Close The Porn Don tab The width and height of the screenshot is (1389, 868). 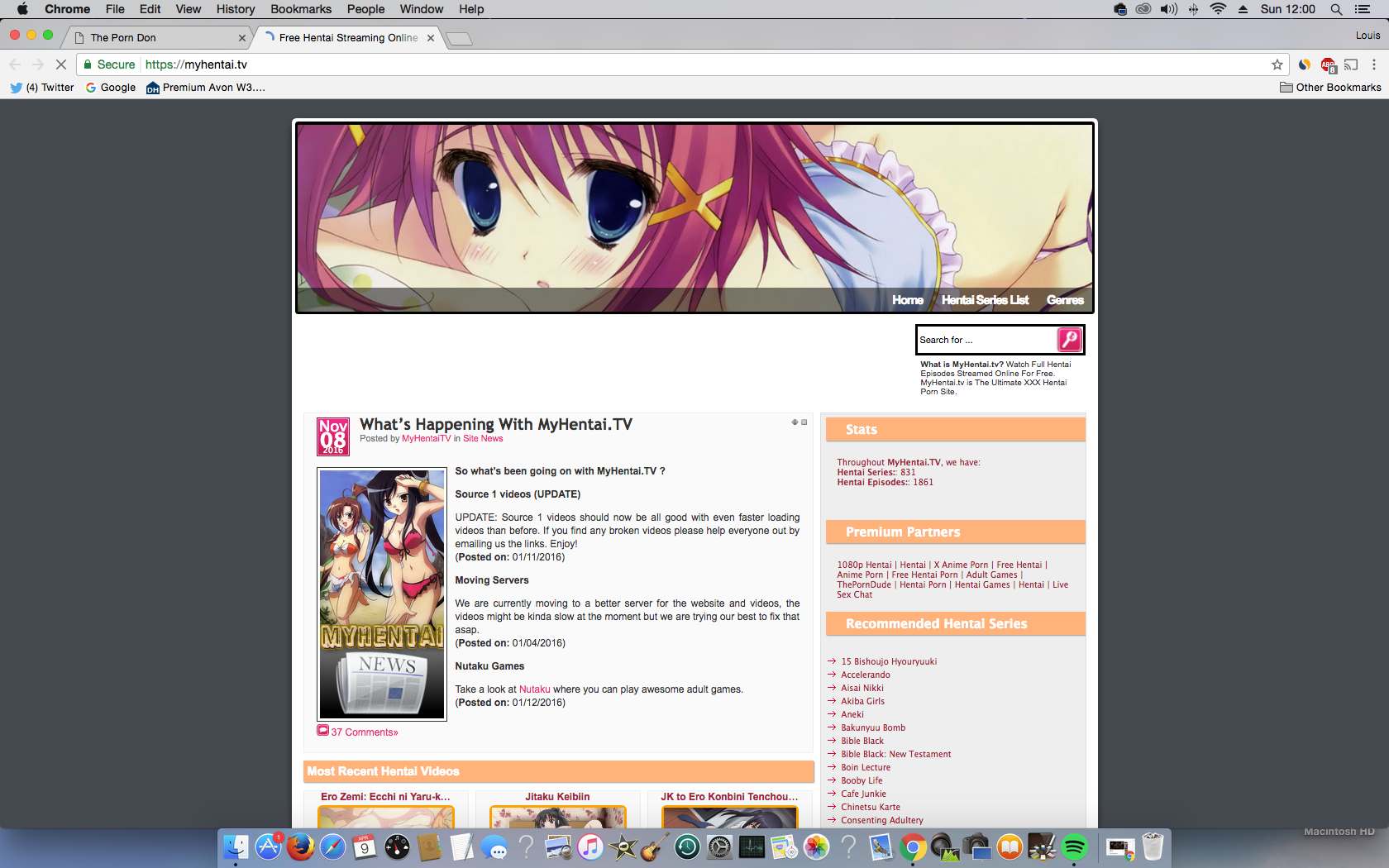(x=242, y=38)
